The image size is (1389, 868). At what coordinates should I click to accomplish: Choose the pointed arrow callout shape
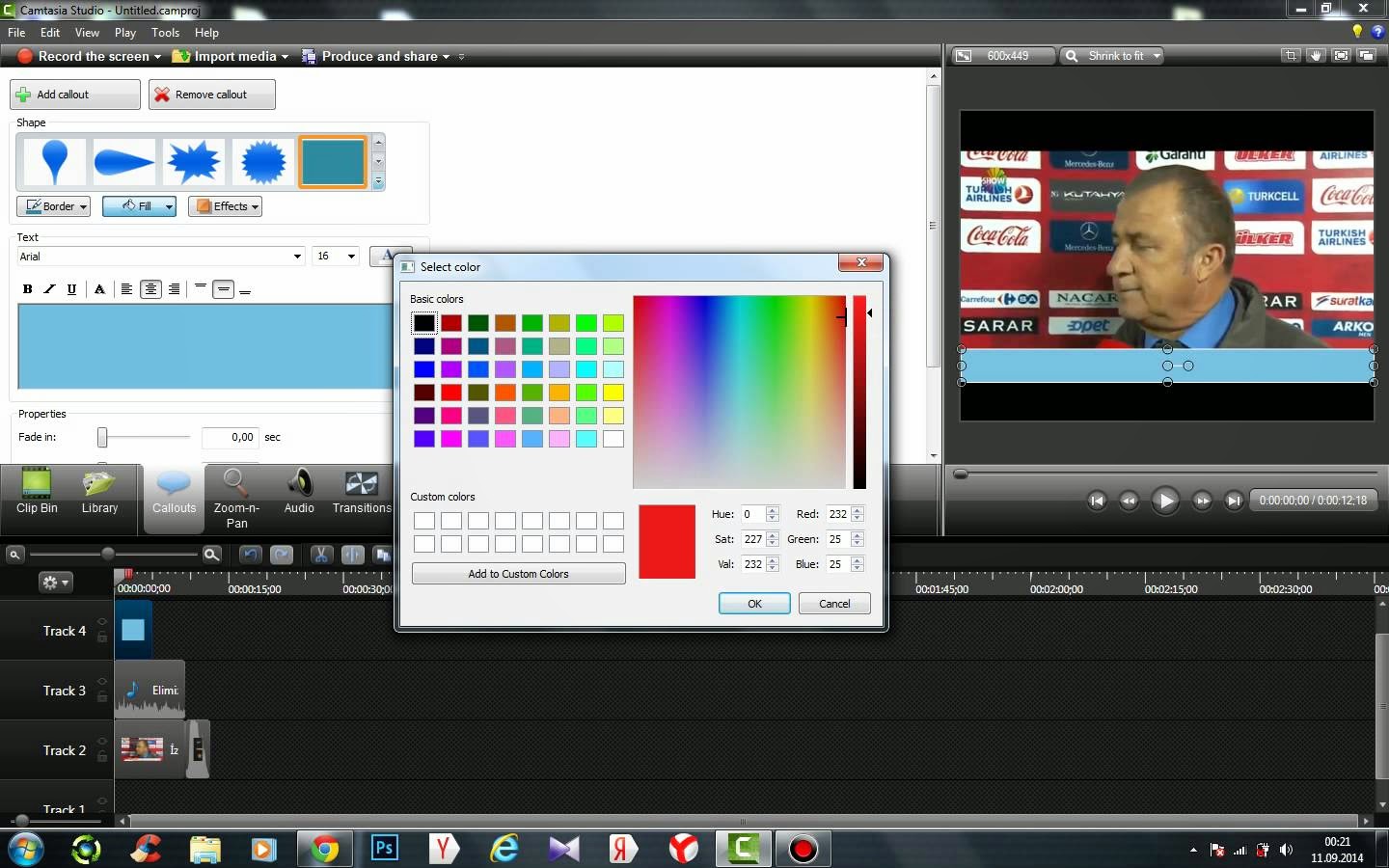[x=123, y=161]
